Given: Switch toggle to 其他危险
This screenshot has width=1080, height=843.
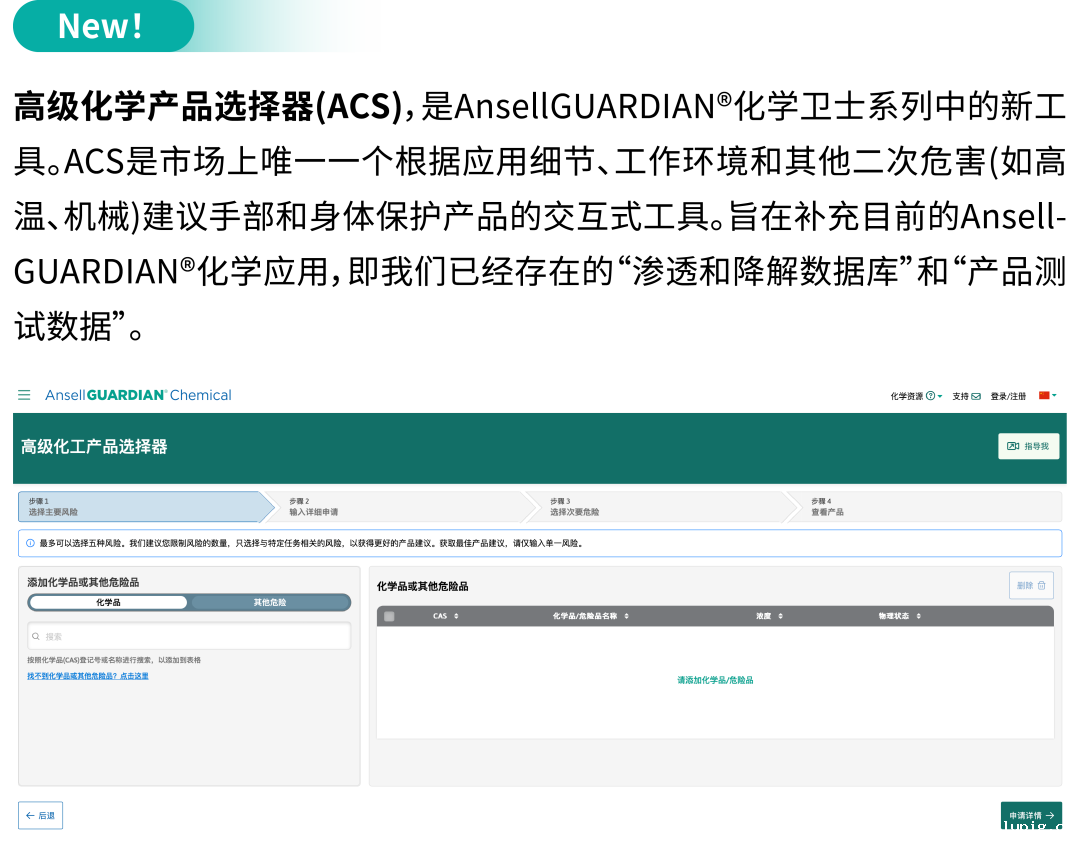Looking at the screenshot, I should (269, 602).
